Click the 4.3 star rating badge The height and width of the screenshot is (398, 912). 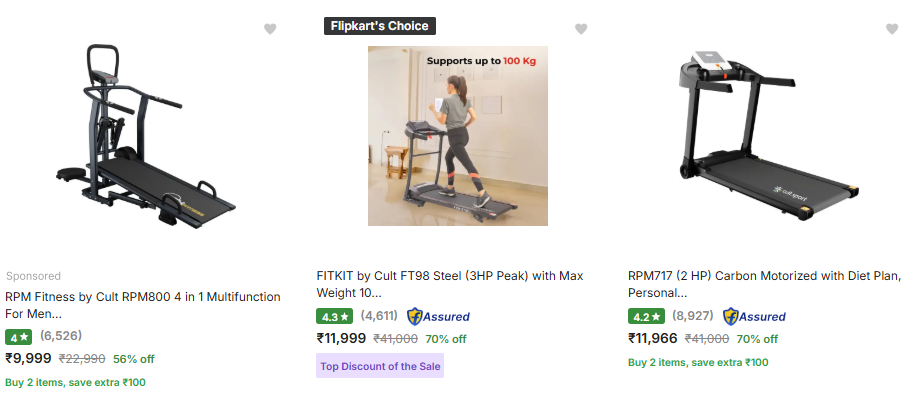pyautogui.click(x=334, y=317)
